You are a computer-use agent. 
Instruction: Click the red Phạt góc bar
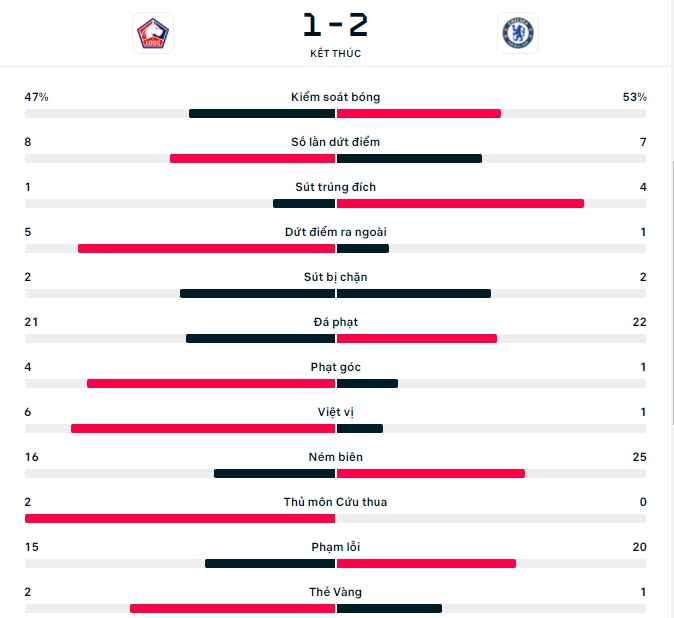click(211, 383)
